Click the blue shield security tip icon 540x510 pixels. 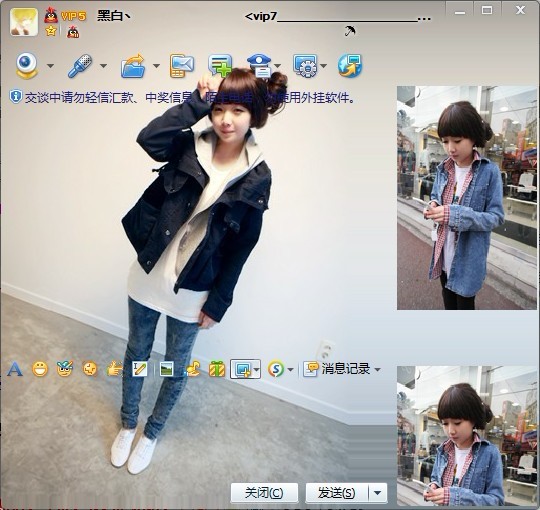coord(16,97)
